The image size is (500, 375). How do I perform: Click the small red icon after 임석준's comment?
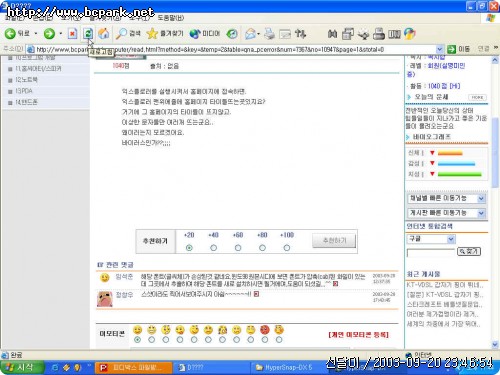coord(335,284)
